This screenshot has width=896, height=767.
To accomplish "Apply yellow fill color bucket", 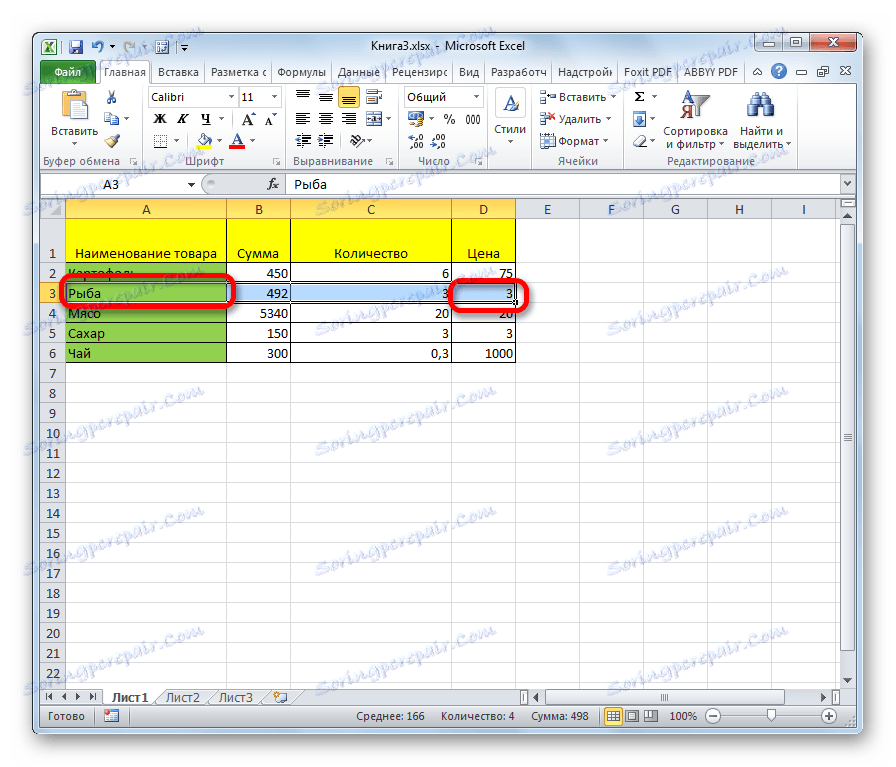I will pyautogui.click(x=204, y=141).
